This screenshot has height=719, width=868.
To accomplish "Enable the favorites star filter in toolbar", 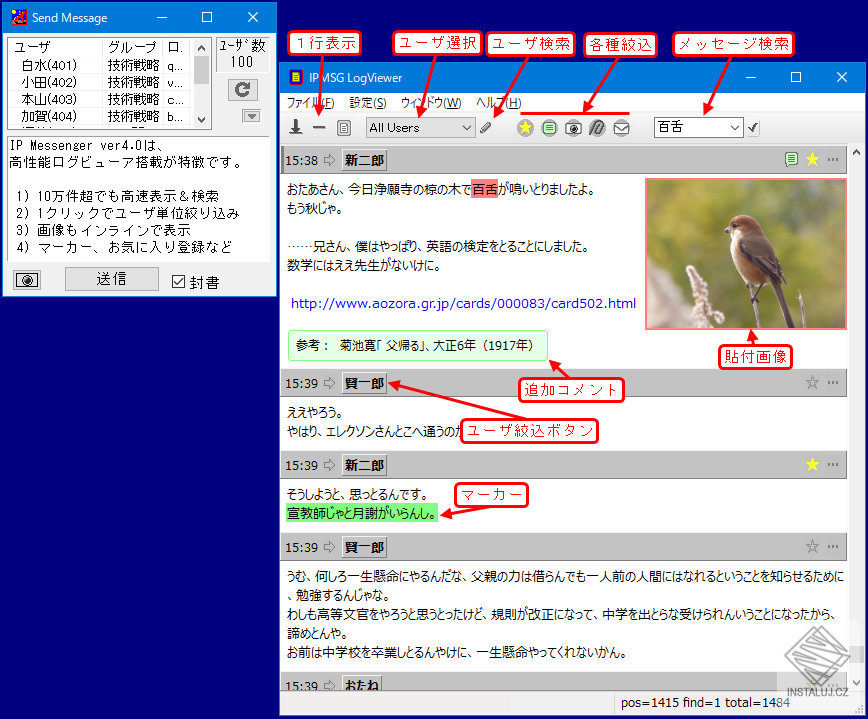I will pos(525,128).
